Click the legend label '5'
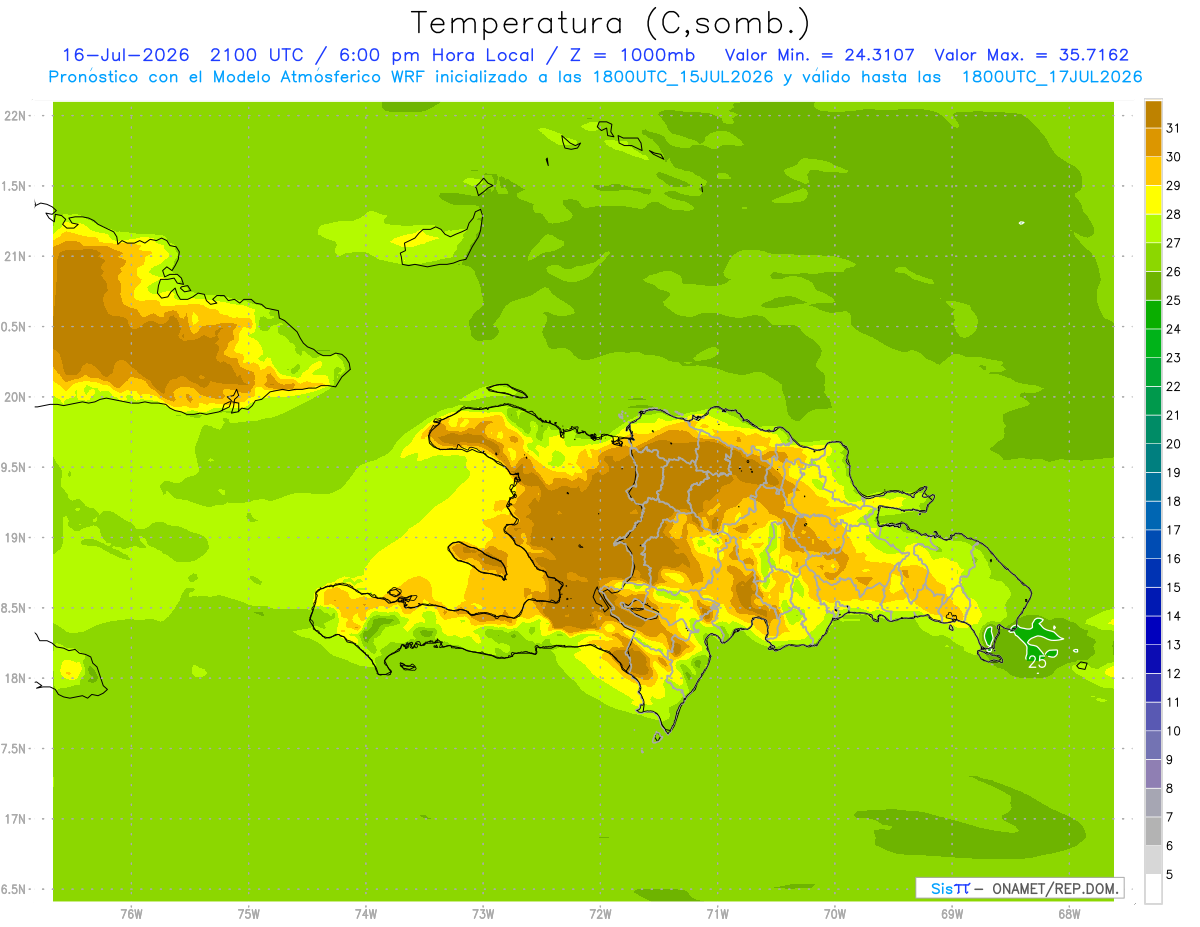The image size is (1200, 927). (x=1170, y=875)
